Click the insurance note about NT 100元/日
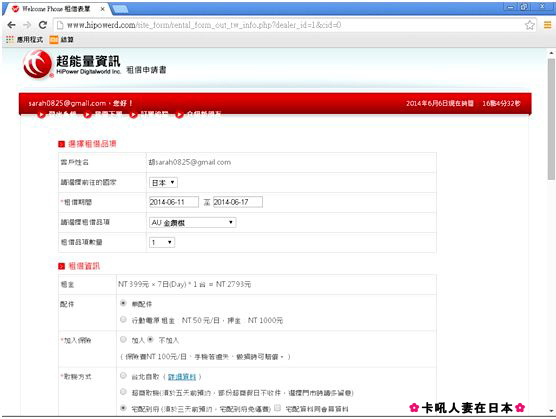This screenshot has width=556, height=419. [206, 357]
